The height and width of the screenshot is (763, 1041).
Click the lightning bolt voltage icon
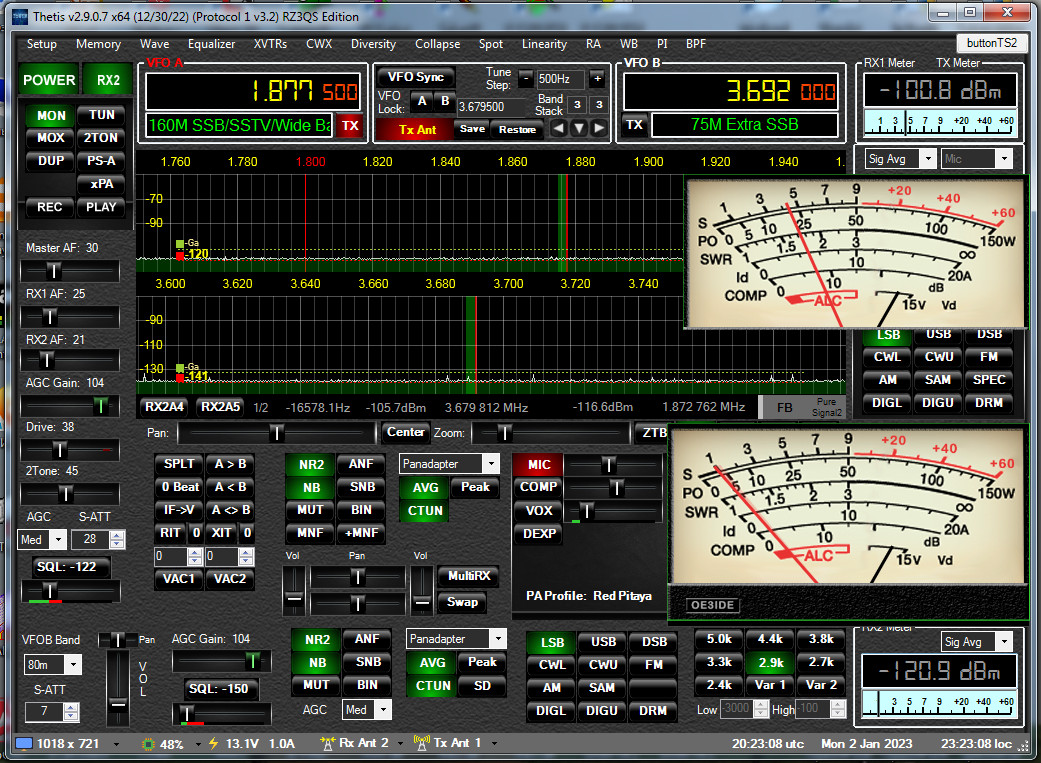pyautogui.click(x=214, y=743)
